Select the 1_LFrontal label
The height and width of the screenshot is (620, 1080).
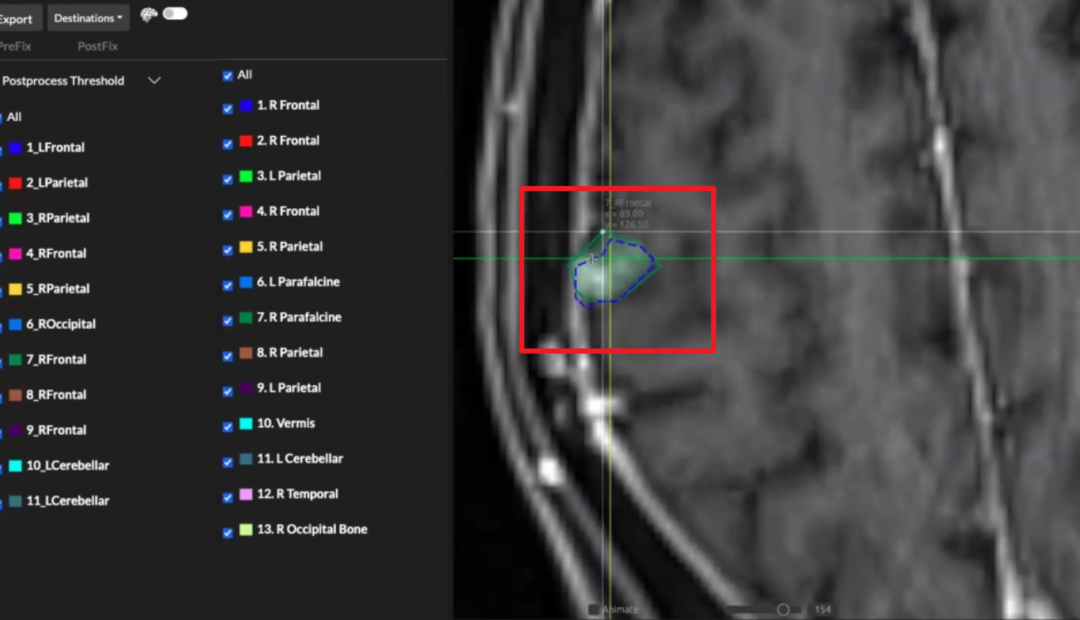click(x=55, y=147)
